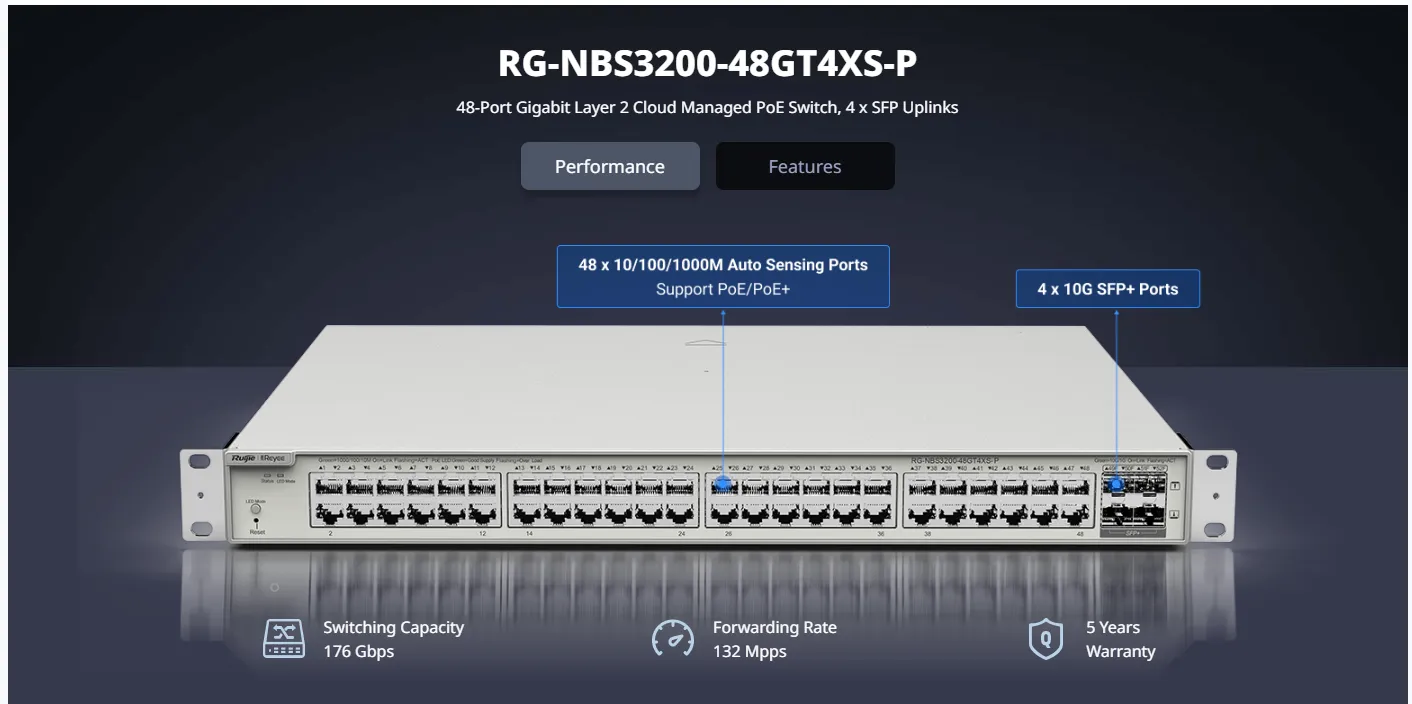
Task: Click the Switching Capacity icon
Action: pos(284,638)
